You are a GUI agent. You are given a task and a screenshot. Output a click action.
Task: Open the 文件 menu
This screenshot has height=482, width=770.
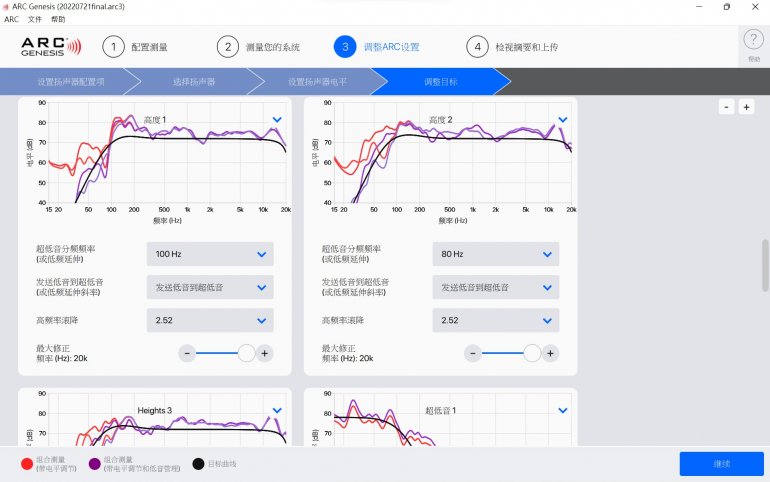pos(35,19)
